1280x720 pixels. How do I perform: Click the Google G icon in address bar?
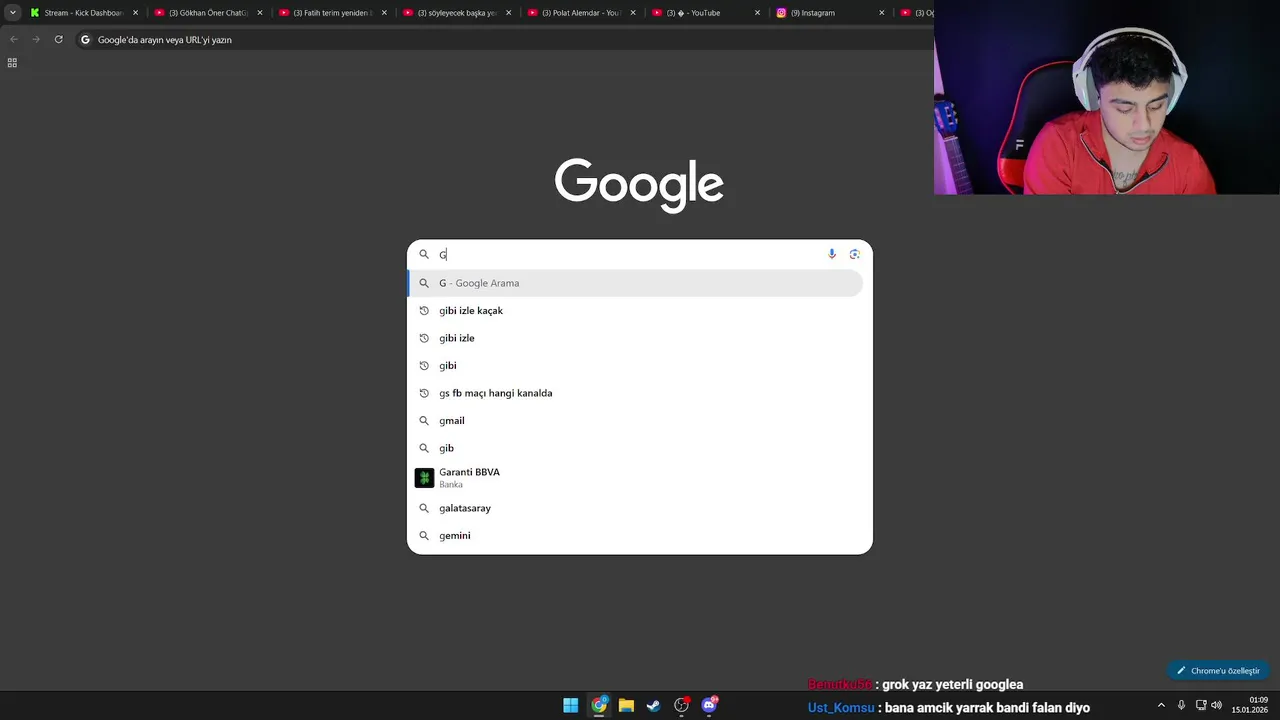[85, 40]
